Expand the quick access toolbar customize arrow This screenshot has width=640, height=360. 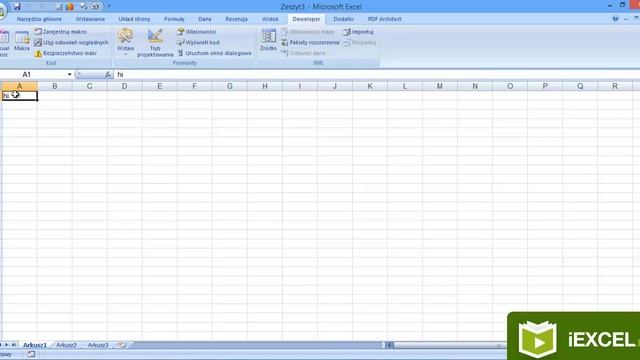point(109,7)
